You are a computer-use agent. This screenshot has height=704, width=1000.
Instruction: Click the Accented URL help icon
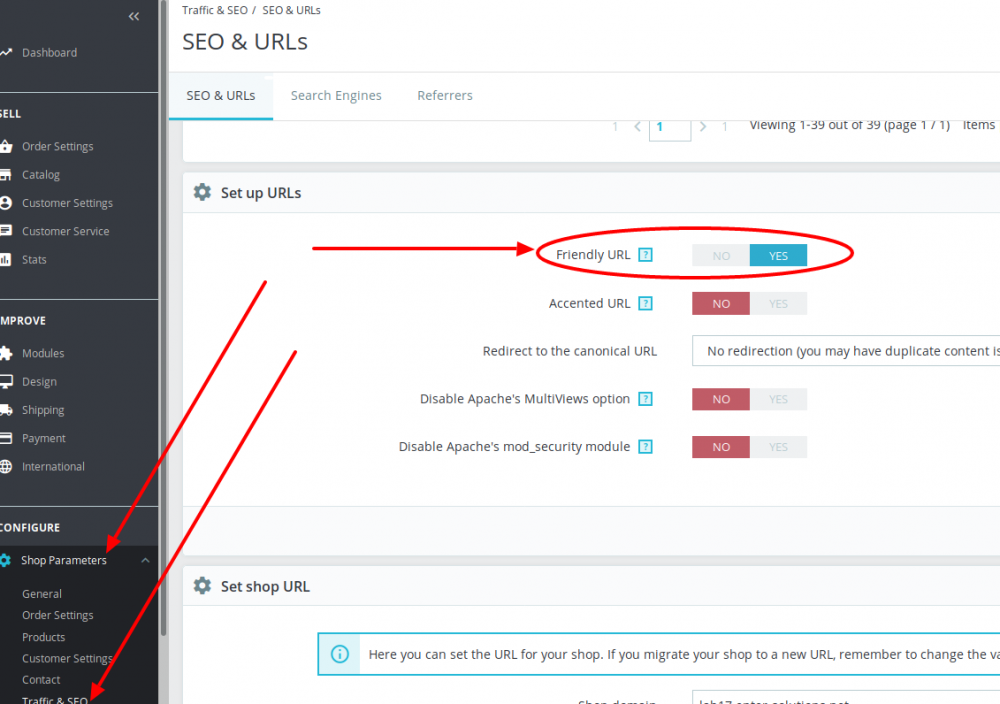point(645,304)
